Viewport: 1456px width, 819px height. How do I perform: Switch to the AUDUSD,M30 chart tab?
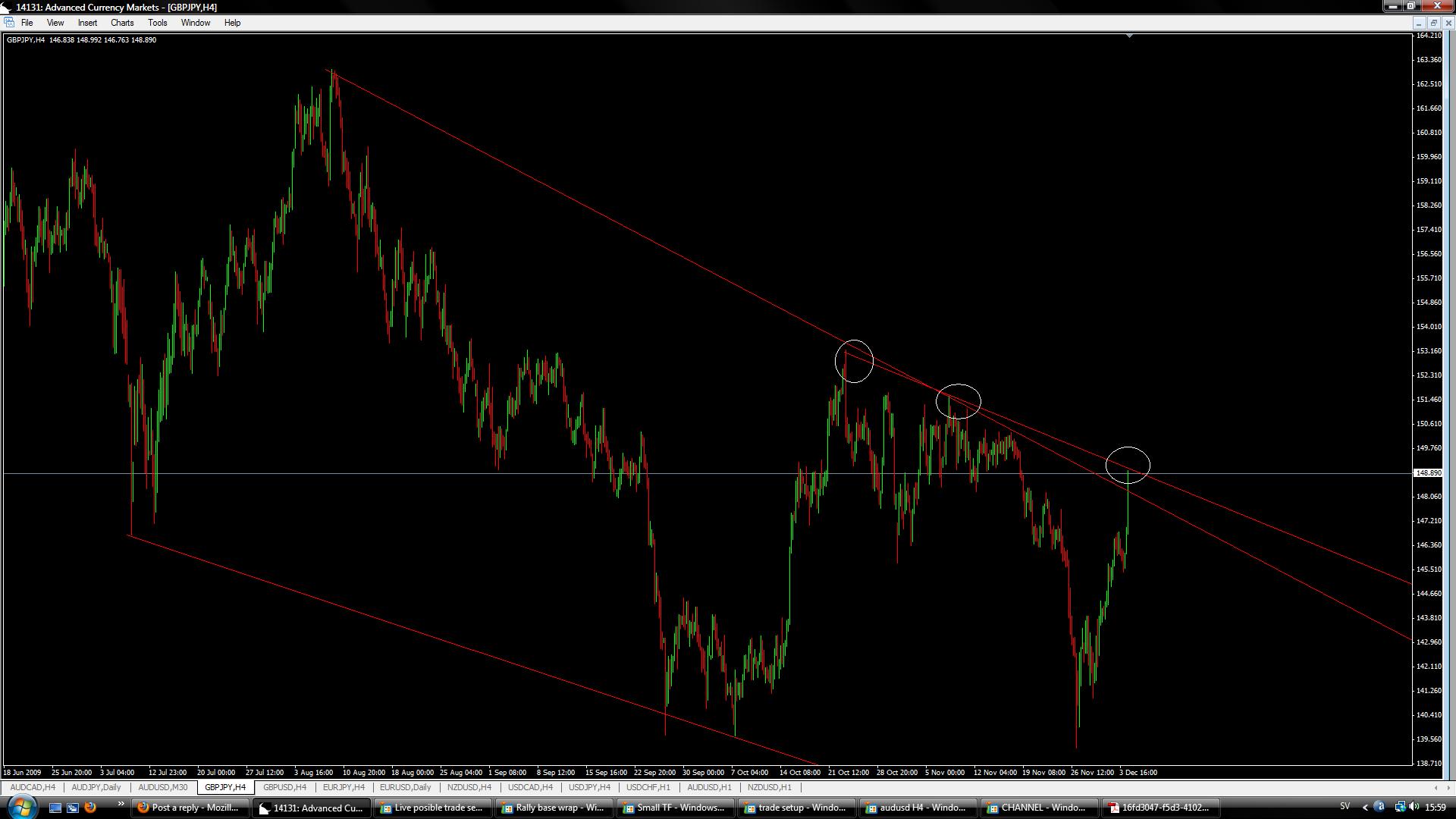coord(162,787)
